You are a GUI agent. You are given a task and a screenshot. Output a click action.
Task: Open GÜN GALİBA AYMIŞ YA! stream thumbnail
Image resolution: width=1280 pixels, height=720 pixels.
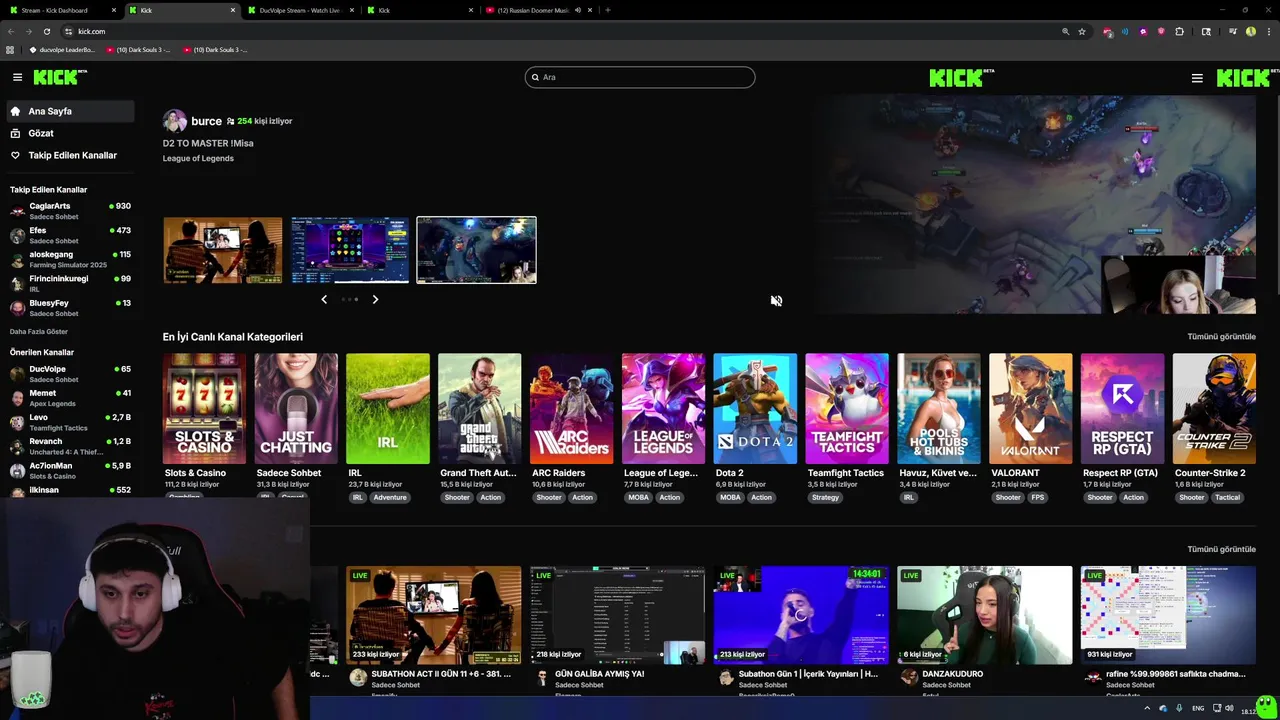pyautogui.click(x=617, y=615)
